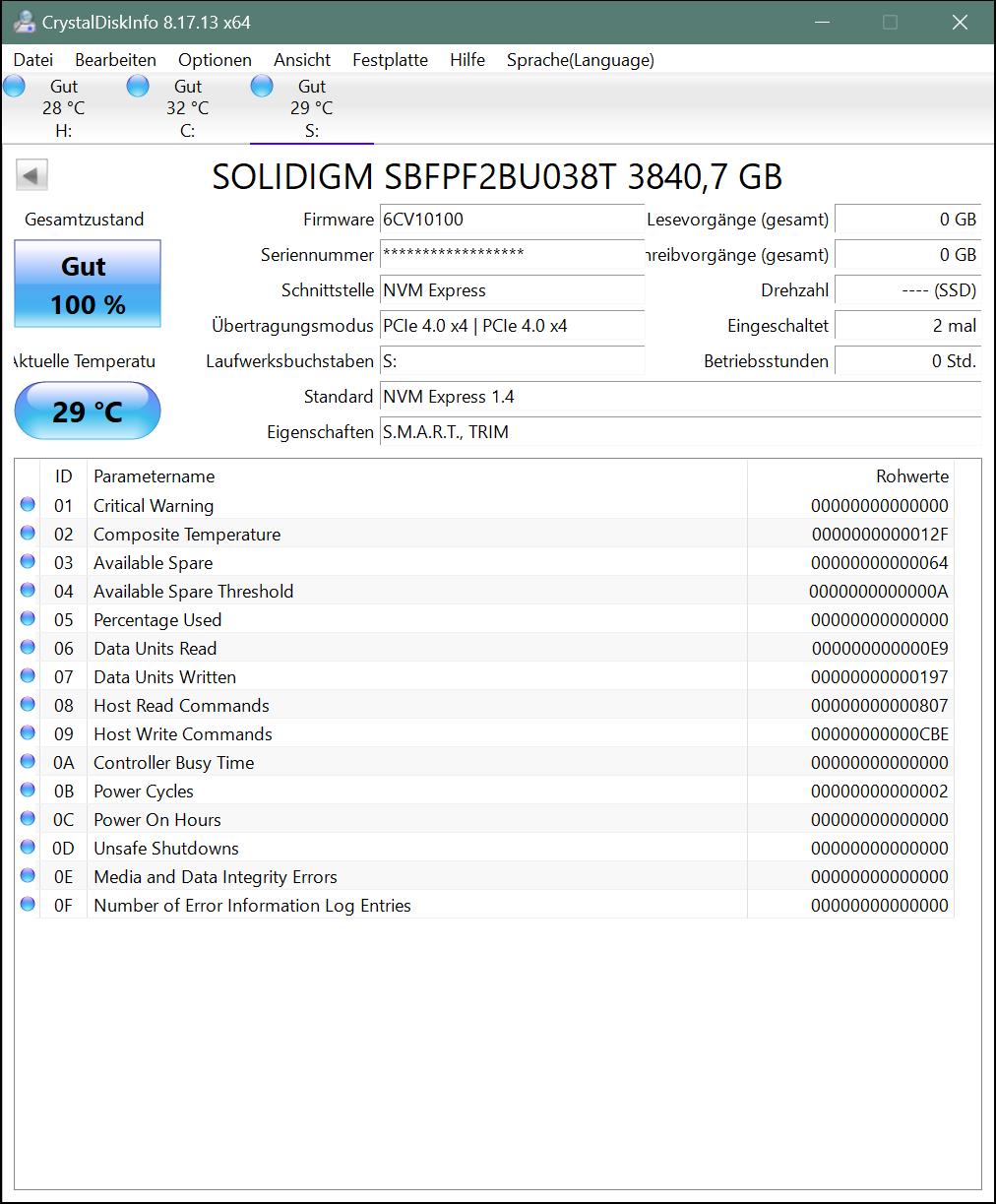Click status orb for drive H:
The width and height of the screenshot is (996, 1204).
click(x=14, y=87)
